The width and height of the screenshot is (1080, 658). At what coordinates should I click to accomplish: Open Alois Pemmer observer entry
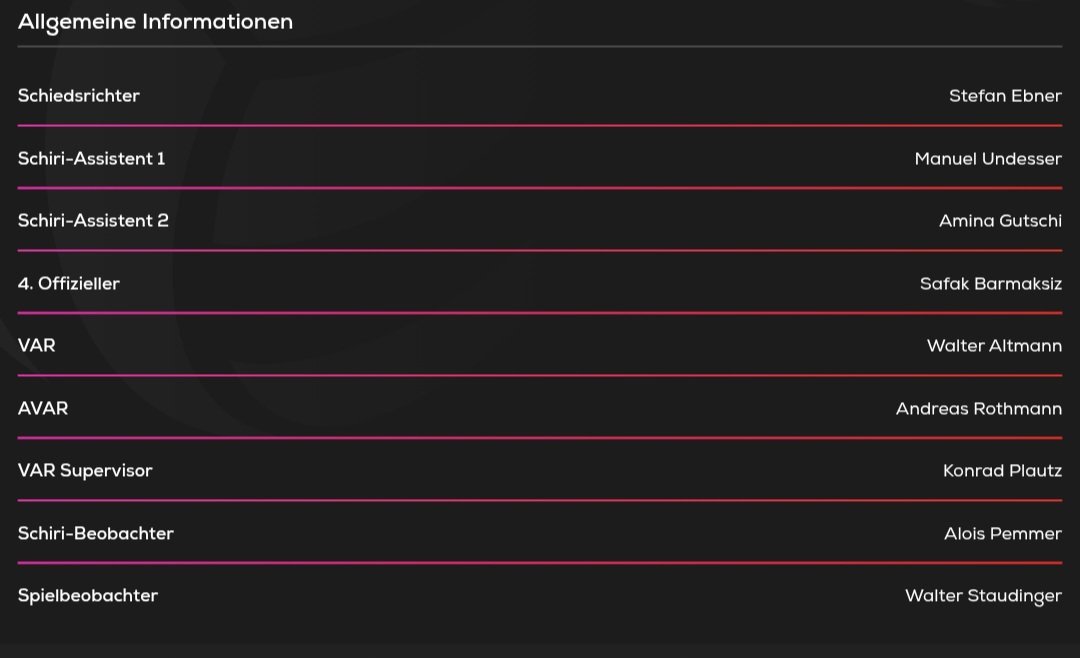[x=1003, y=533]
